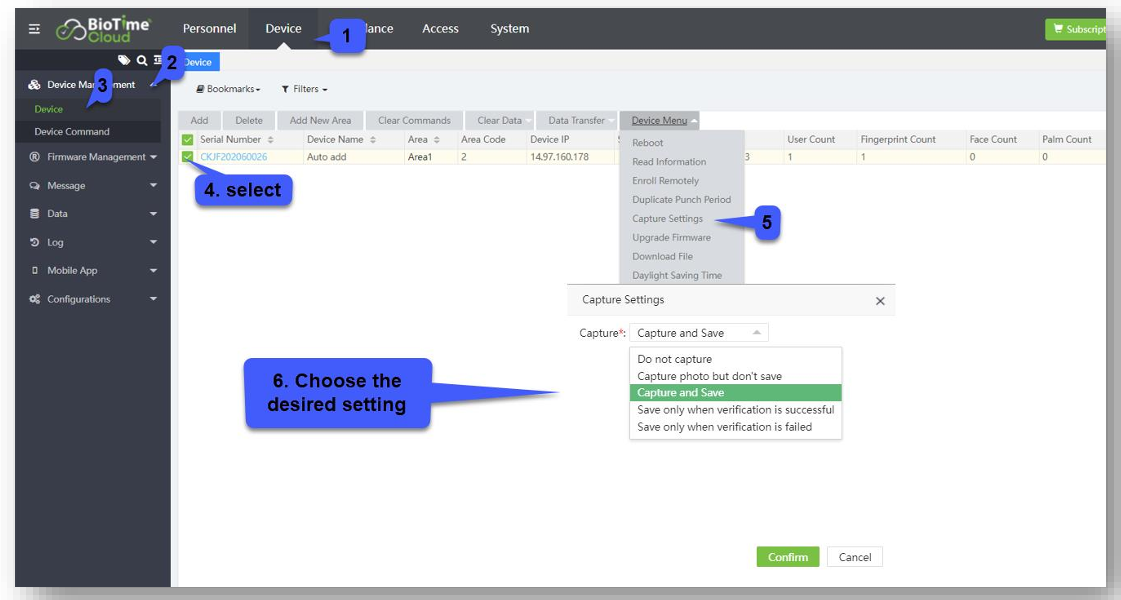Click the Data database icon in sidebar

tap(35, 214)
